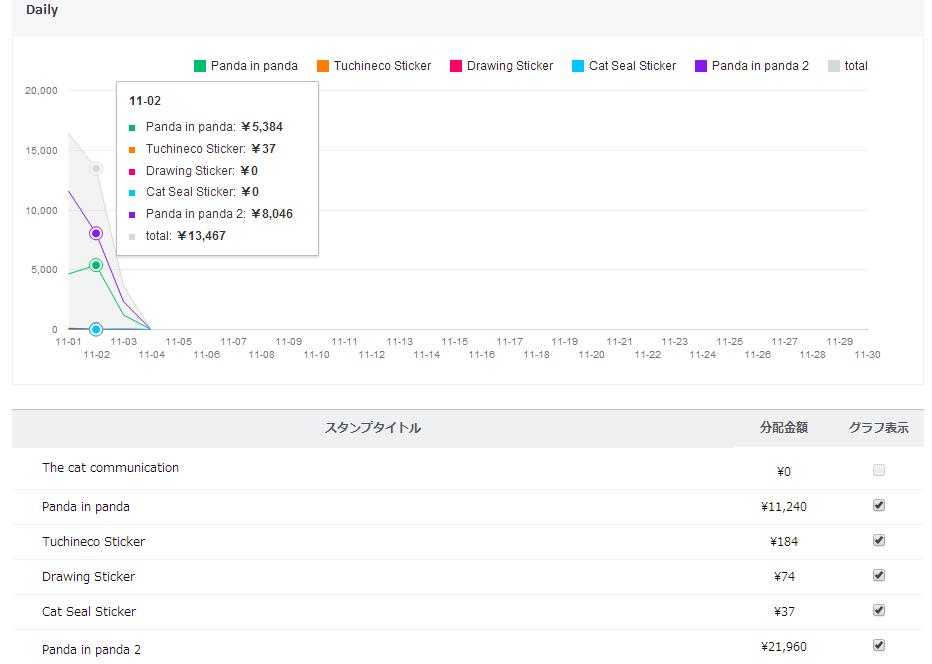The height and width of the screenshot is (664, 932).
Task: Click the blue Cat Seal data point at zero
Action: click(96, 329)
